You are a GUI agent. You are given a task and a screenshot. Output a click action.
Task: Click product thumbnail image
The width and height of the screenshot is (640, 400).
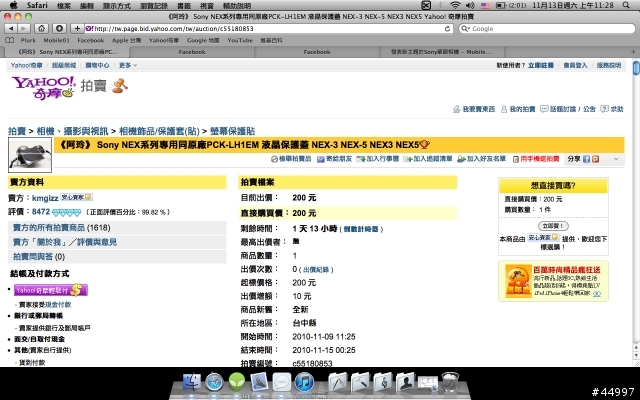(x=30, y=155)
